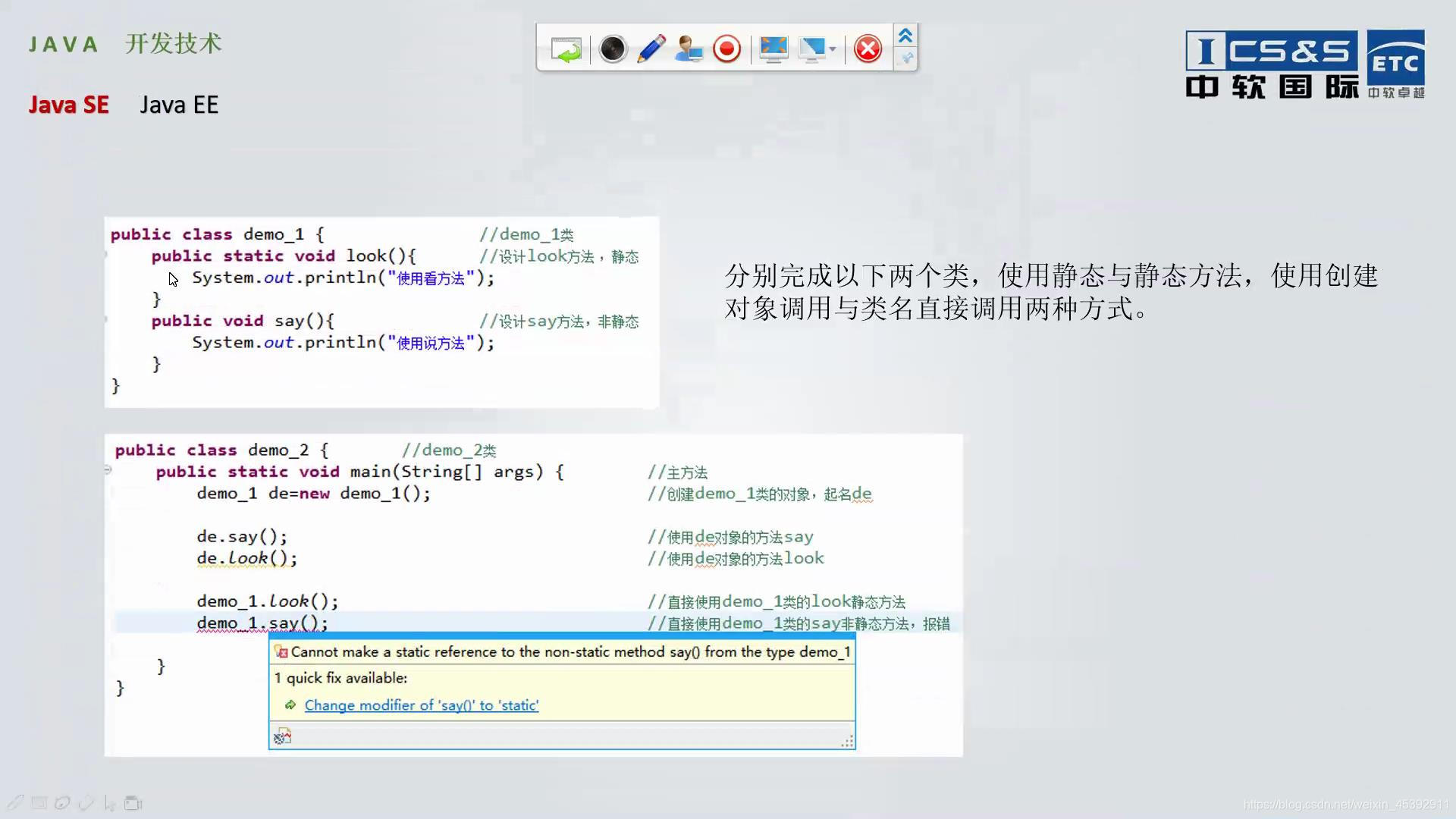Screen dimensions: 1456x819
Task: Collapse toolbar with double chevron up
Action: pos(905,36)
